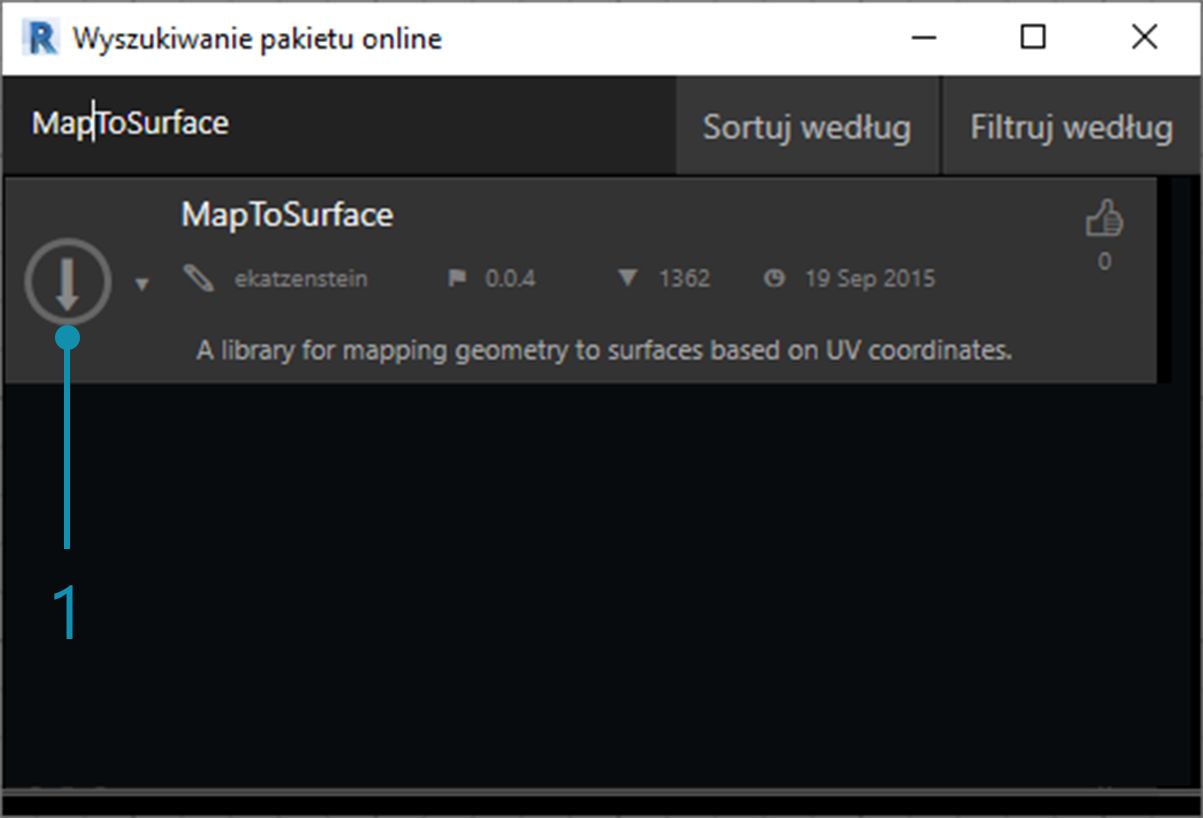This screenshot has height=818, width=1203.
Task: Click into the MapToSurface search field
Action: click(338, 125)
